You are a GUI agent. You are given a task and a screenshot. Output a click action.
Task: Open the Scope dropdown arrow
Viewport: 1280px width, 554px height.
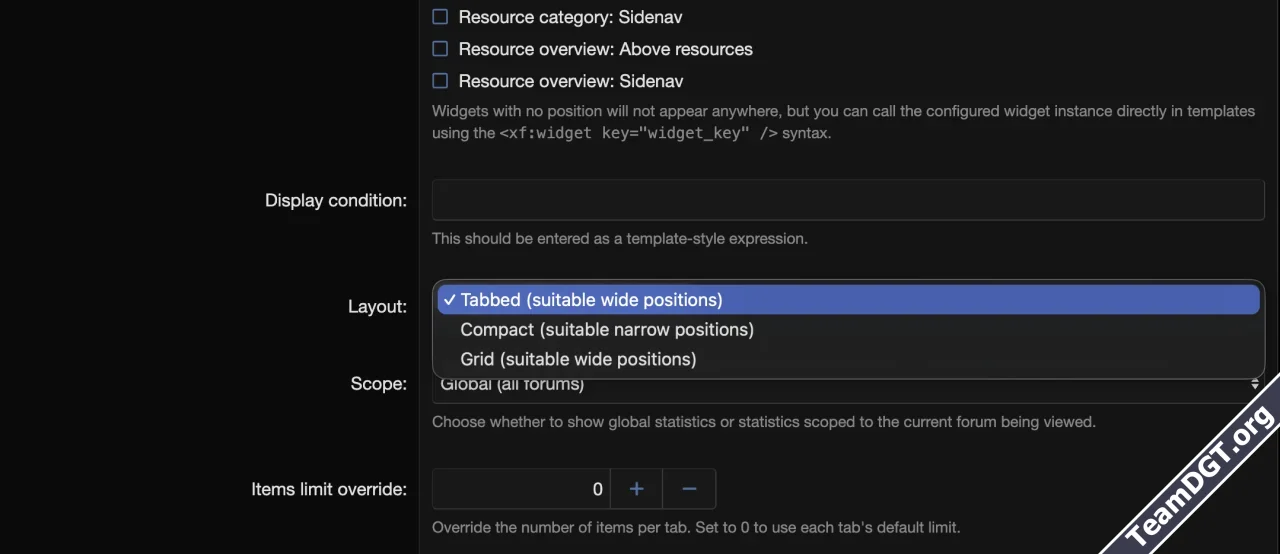click(x=1255, y=385)
